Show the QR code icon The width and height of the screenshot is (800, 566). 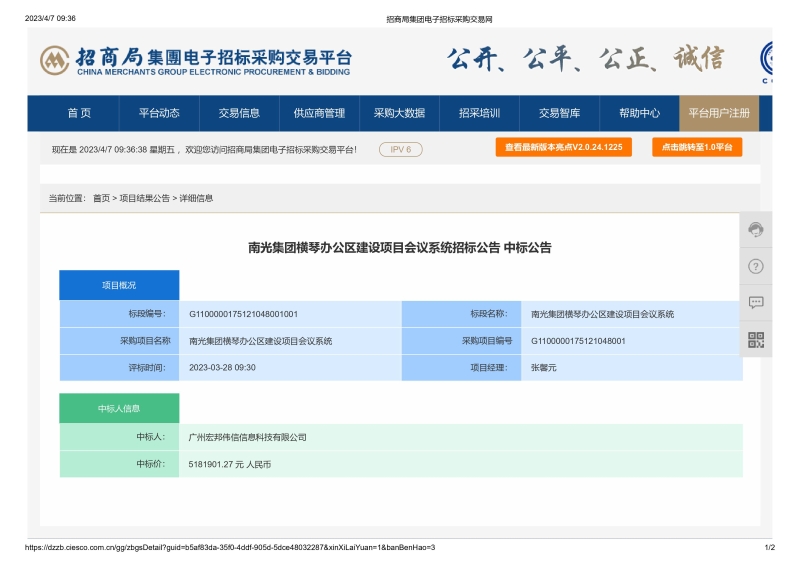(x=756, y=340)
